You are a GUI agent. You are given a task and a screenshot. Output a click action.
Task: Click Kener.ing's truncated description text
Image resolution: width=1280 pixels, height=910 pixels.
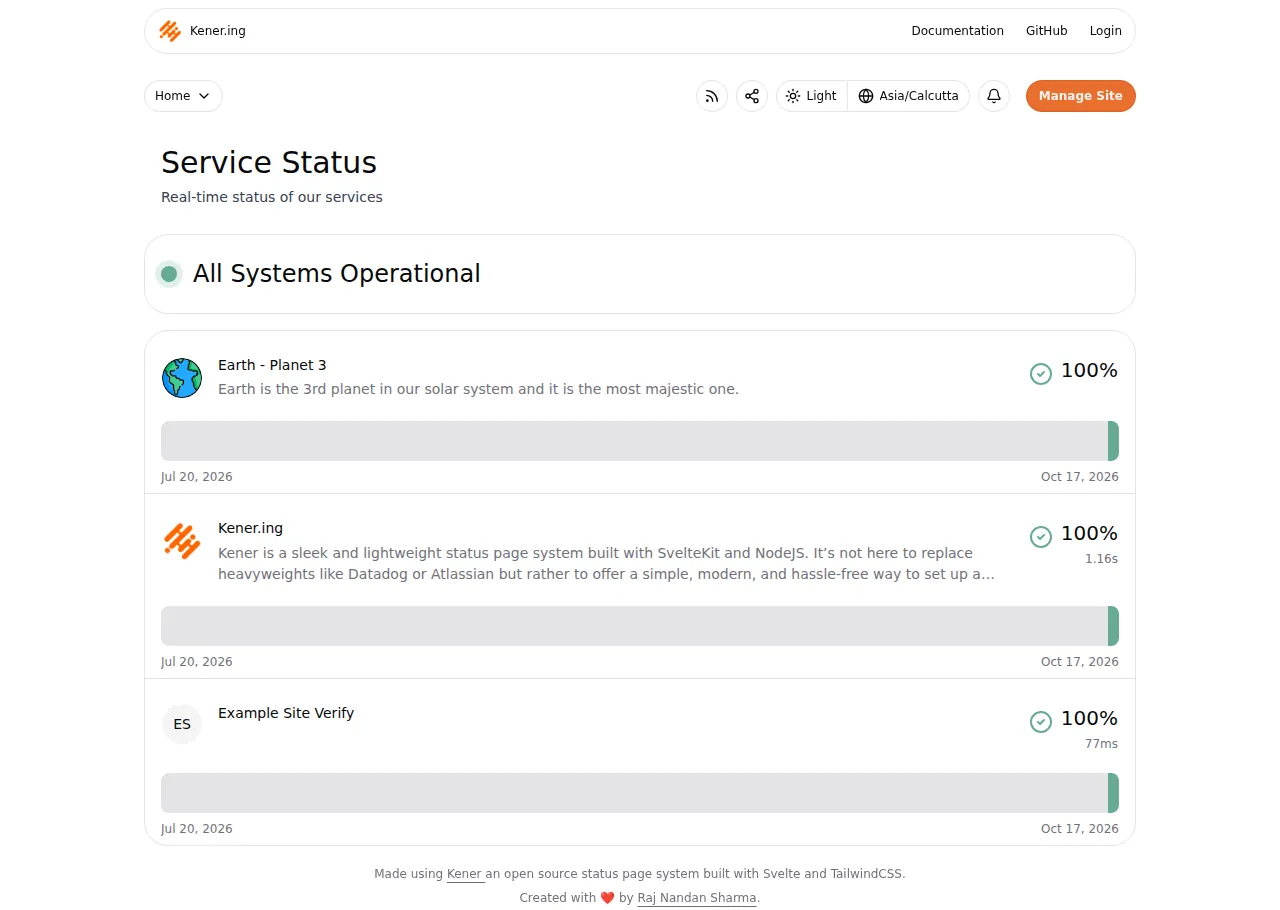(x=606, y=564)
